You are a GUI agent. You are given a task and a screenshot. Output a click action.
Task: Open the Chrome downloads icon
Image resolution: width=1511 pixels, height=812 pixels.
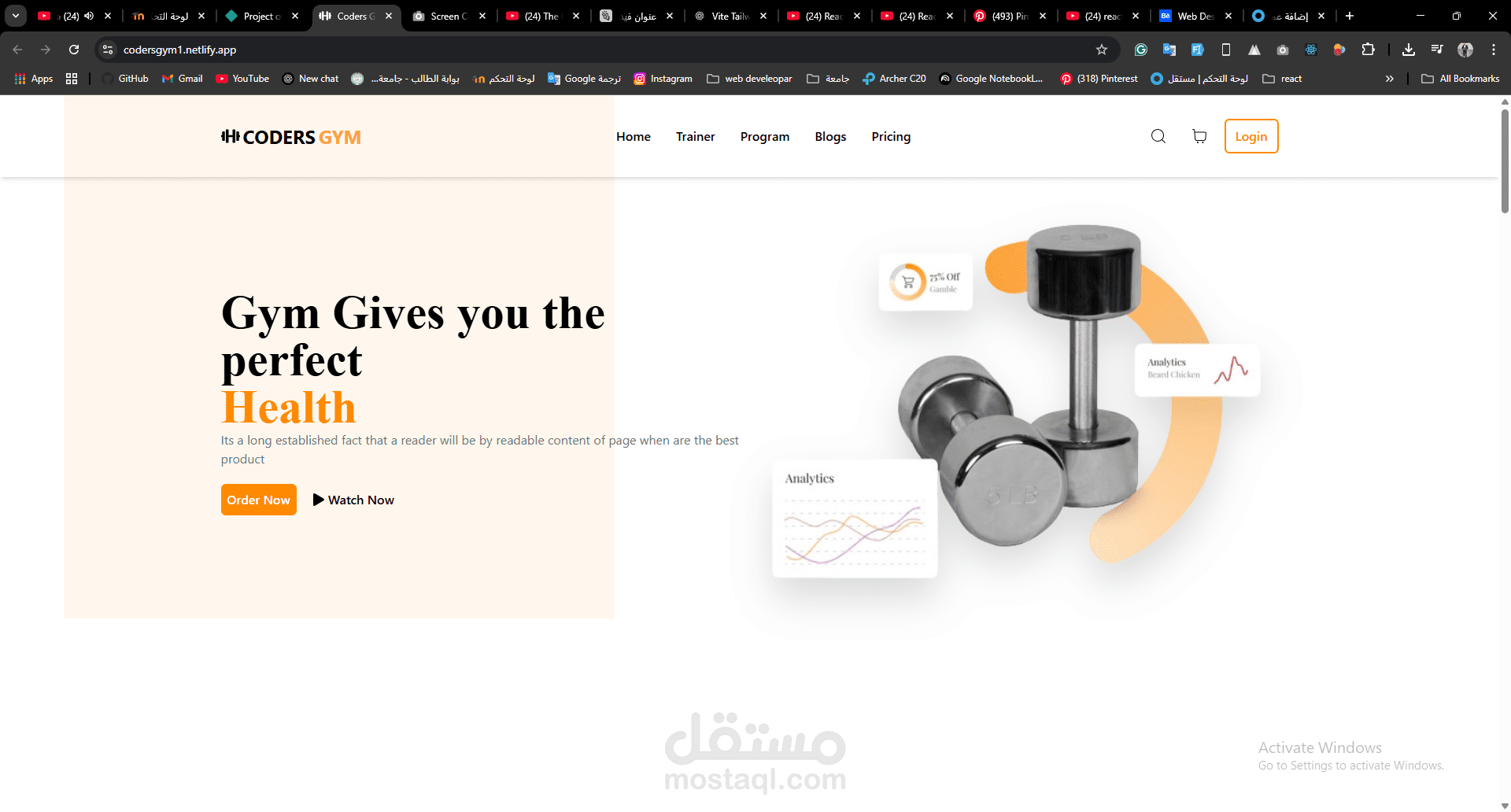tap(1409, 50)
